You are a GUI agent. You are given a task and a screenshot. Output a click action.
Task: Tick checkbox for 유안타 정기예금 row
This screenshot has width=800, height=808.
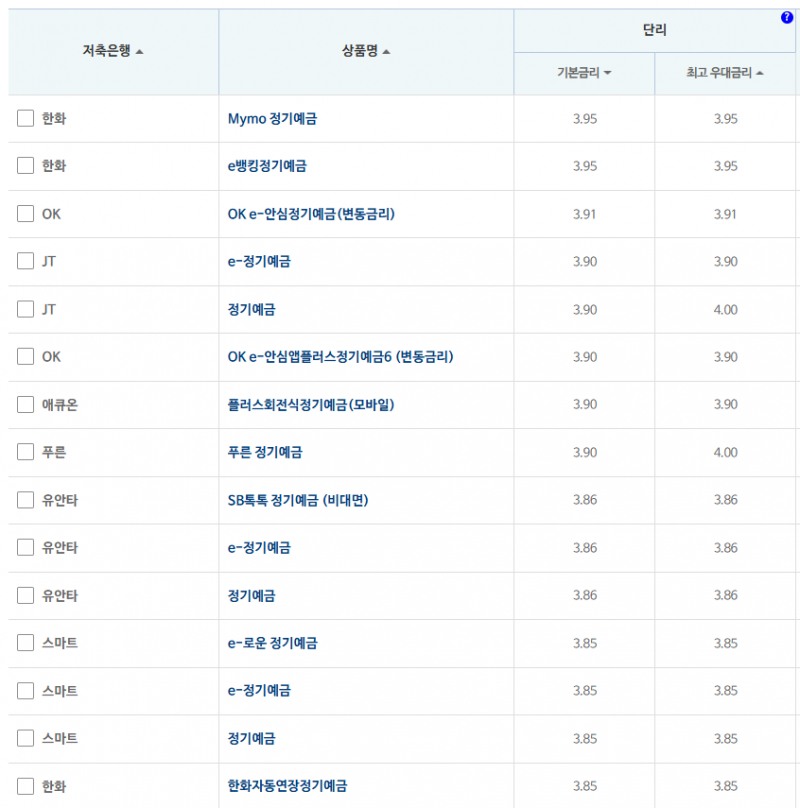coord(25,596)
